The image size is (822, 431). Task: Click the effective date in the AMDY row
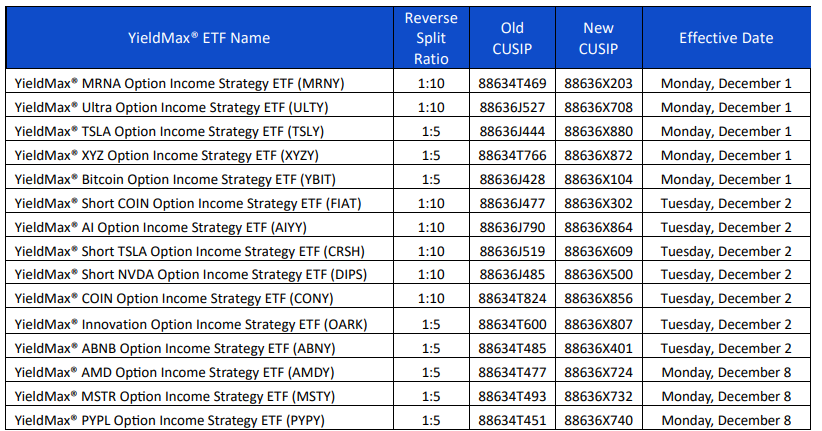coord(726,373)
